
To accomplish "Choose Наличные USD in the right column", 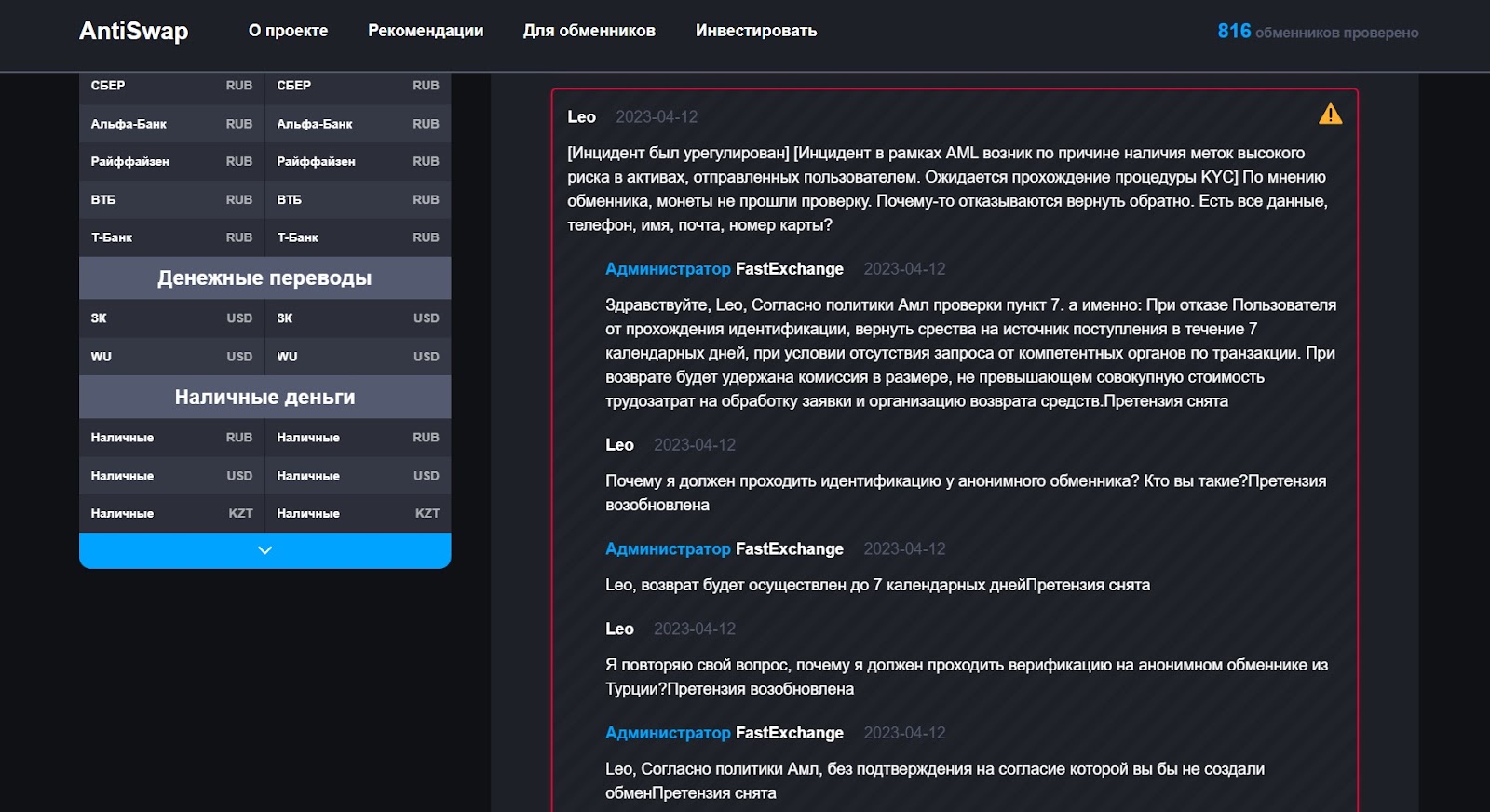I will (x=359, y=476).
